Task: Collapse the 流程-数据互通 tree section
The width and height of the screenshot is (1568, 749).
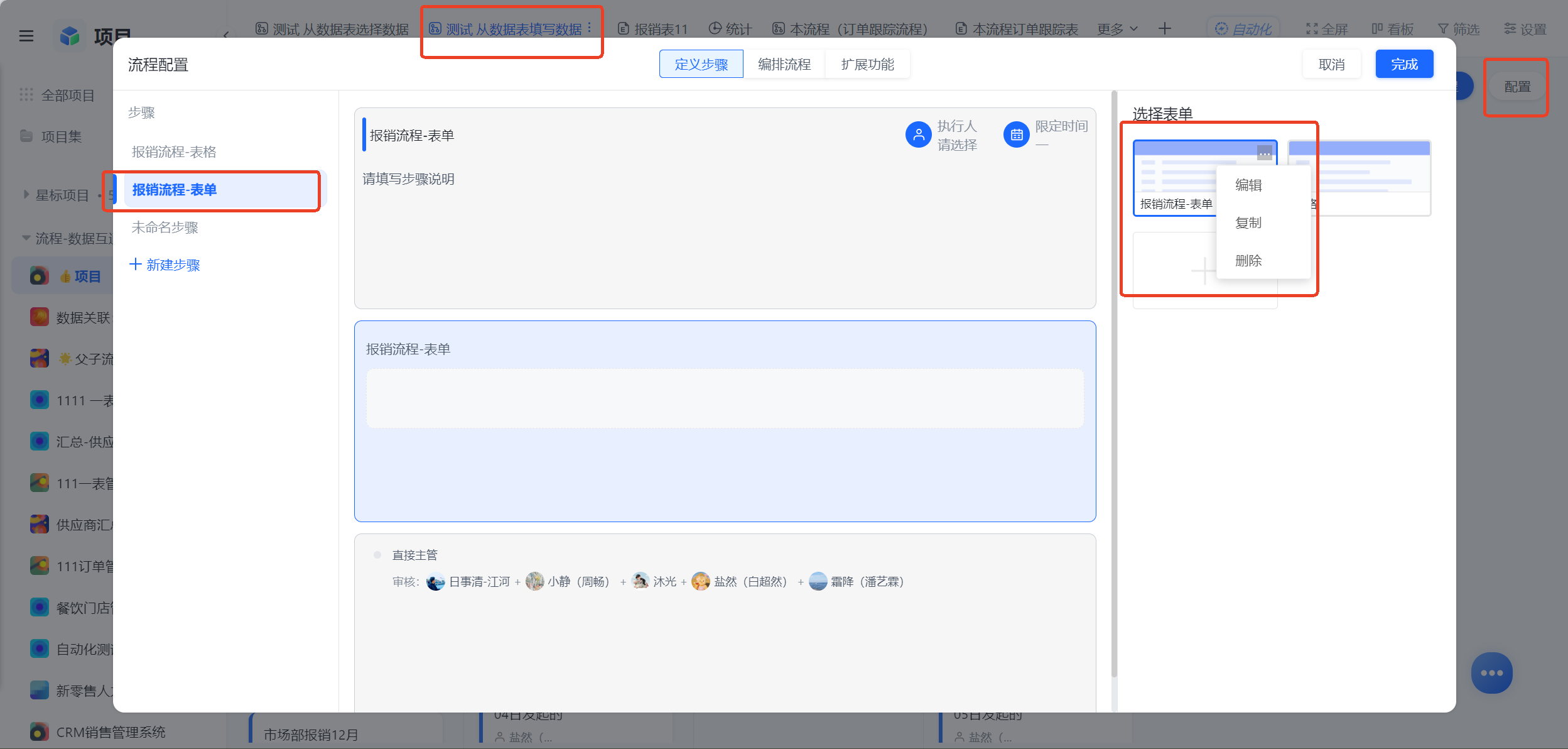Action: (26, 238)
